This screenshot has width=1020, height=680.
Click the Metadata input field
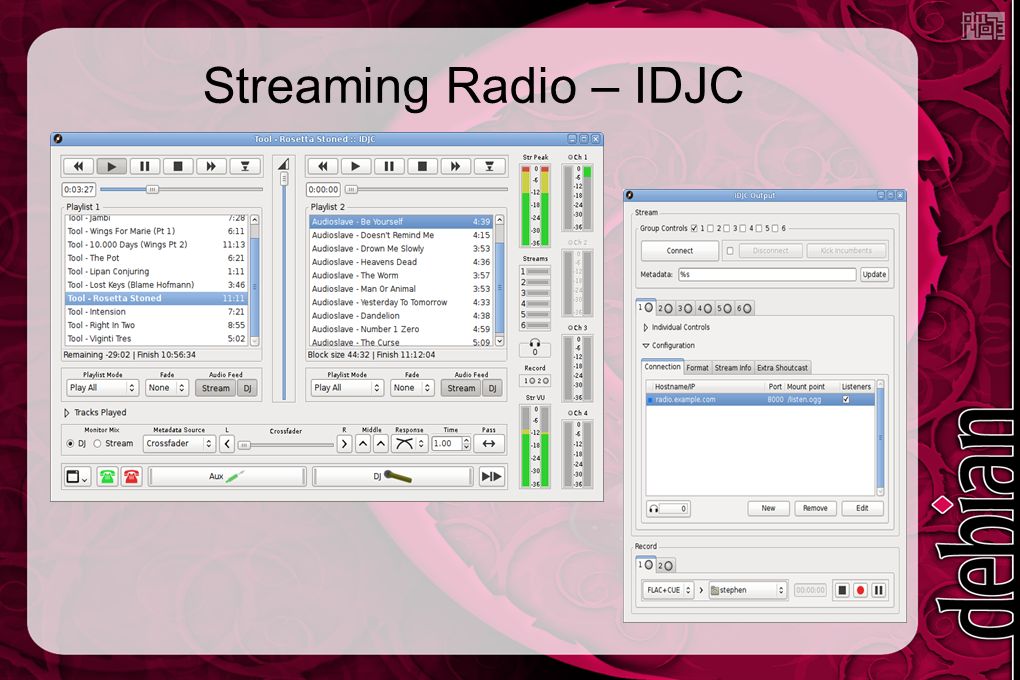[767, 275]
